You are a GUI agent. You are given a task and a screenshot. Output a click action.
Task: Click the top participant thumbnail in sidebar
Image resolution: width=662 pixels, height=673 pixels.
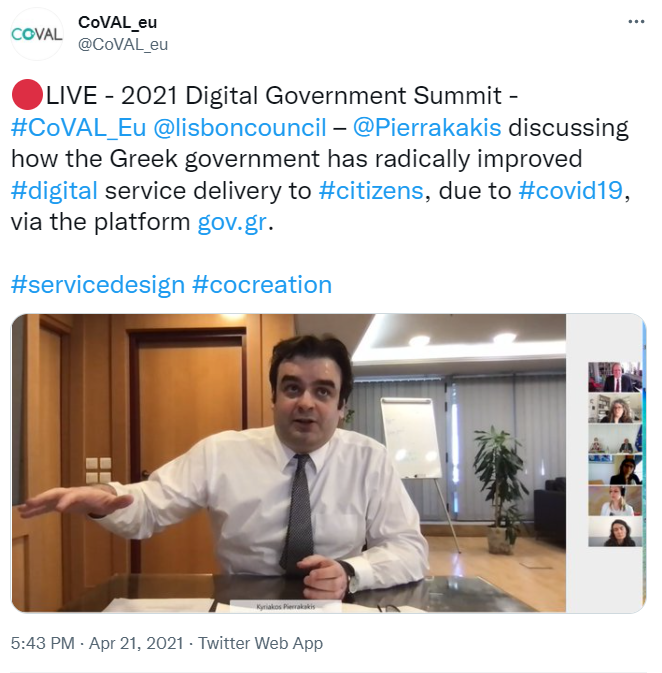pos(615,377)
